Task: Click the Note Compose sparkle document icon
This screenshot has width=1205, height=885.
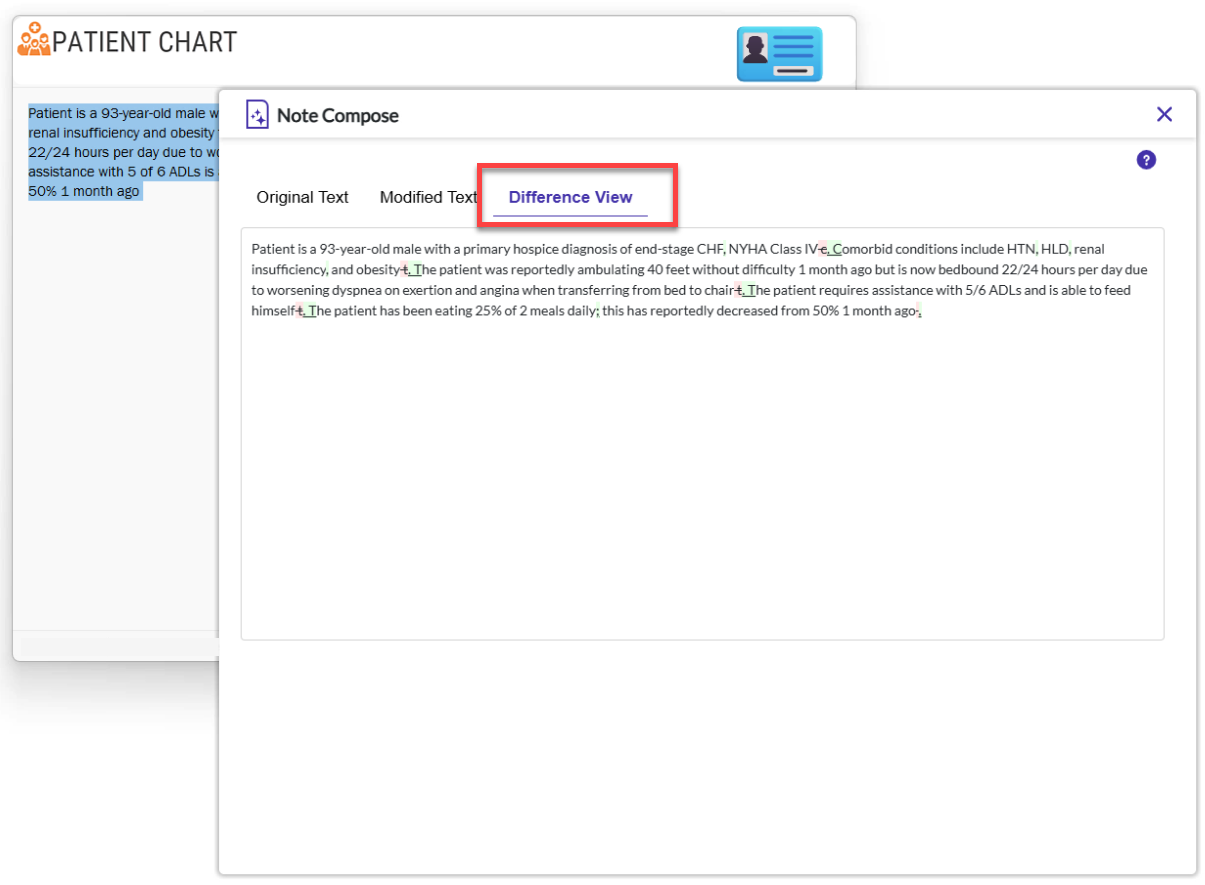Action: (257, 115)
